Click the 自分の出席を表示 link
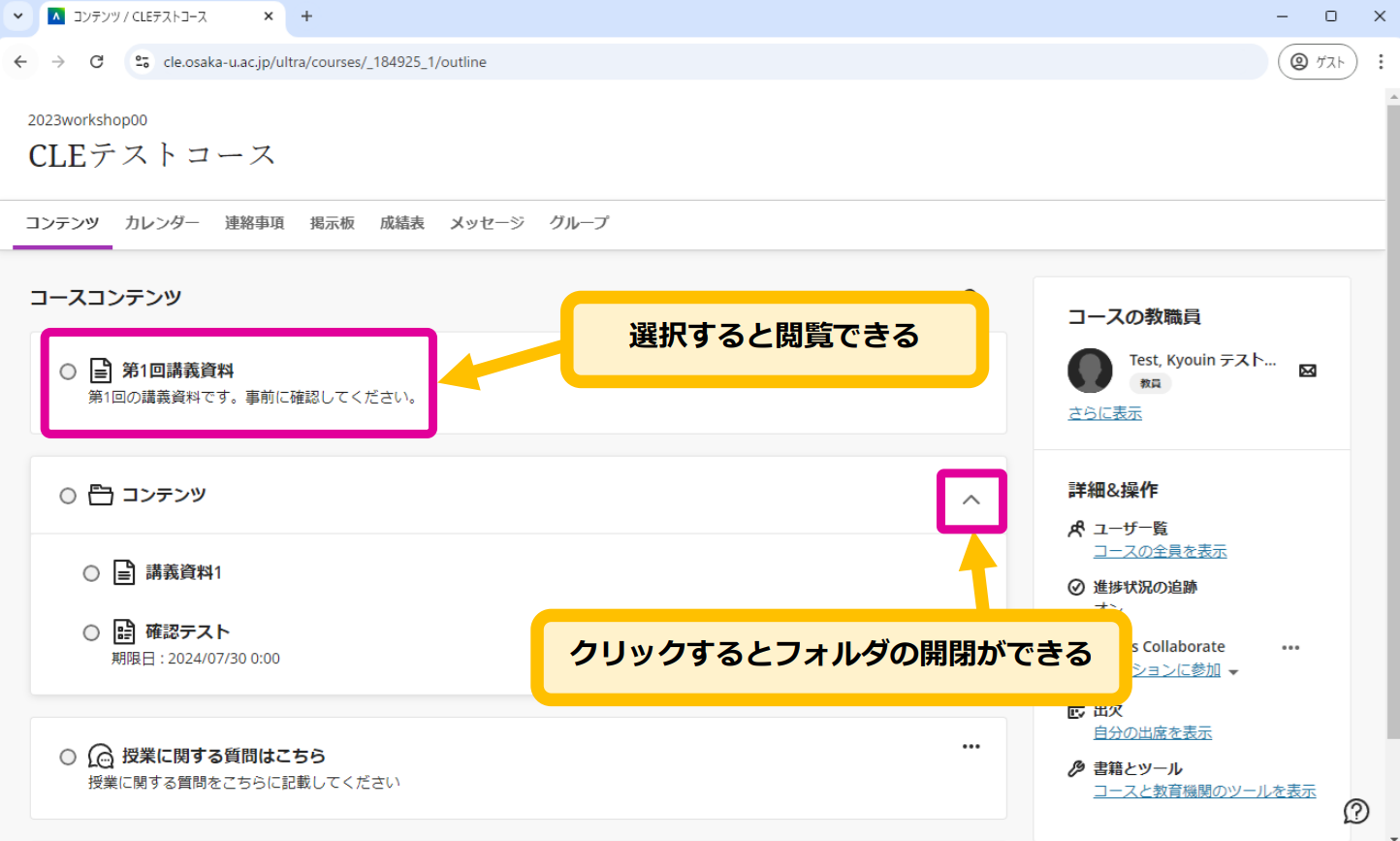 1153,732
